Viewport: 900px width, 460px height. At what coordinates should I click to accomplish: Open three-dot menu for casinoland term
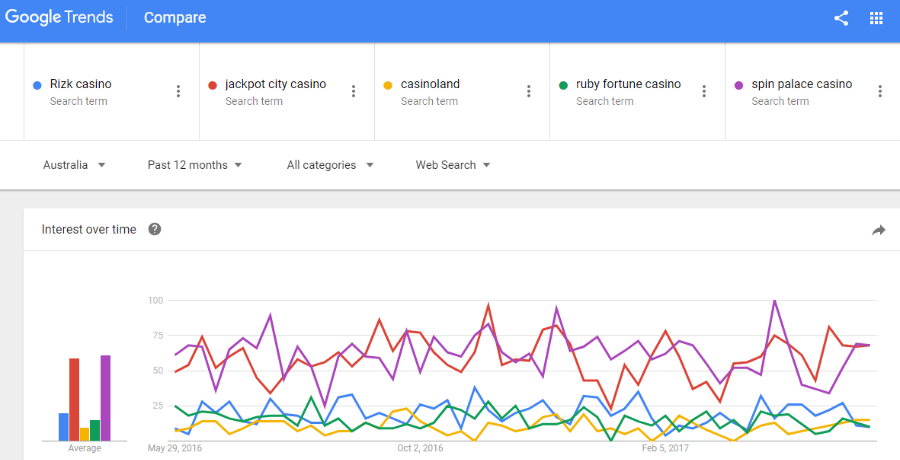529,91
